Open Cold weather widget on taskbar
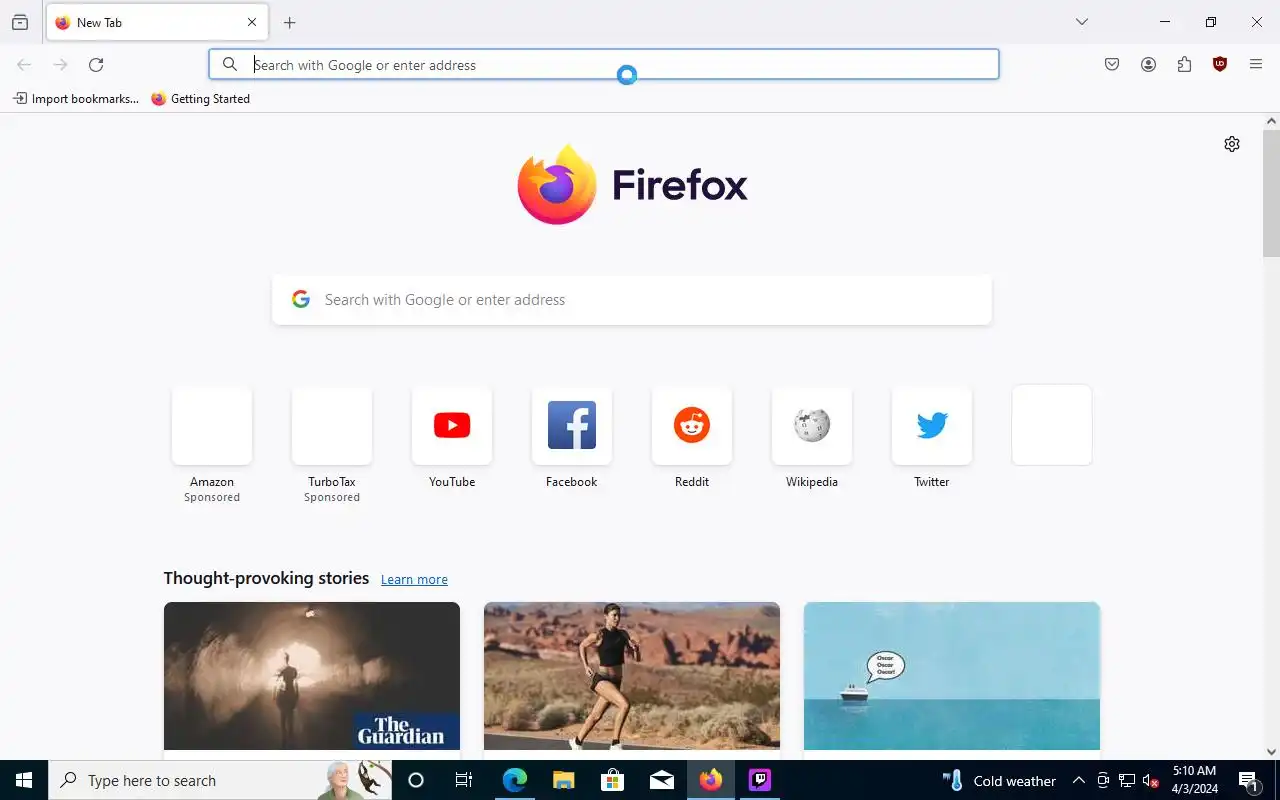The width and height of the screenshot is (1280, 800). pyautogui.click(x=999, y=780)
